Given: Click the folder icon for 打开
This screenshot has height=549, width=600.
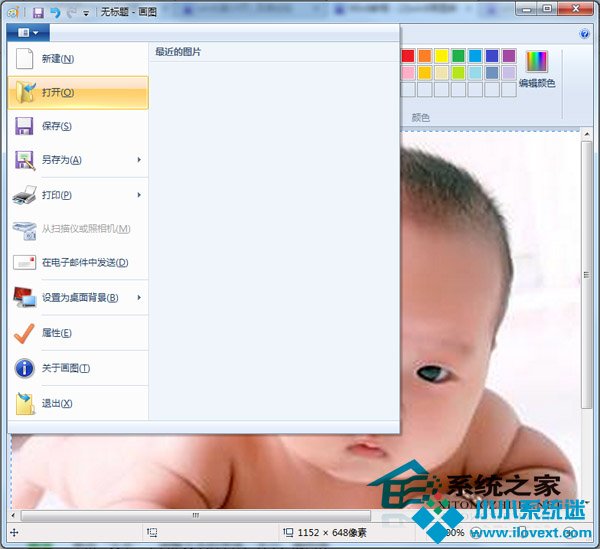Looking at the screenshot, I should pos(25,92).
